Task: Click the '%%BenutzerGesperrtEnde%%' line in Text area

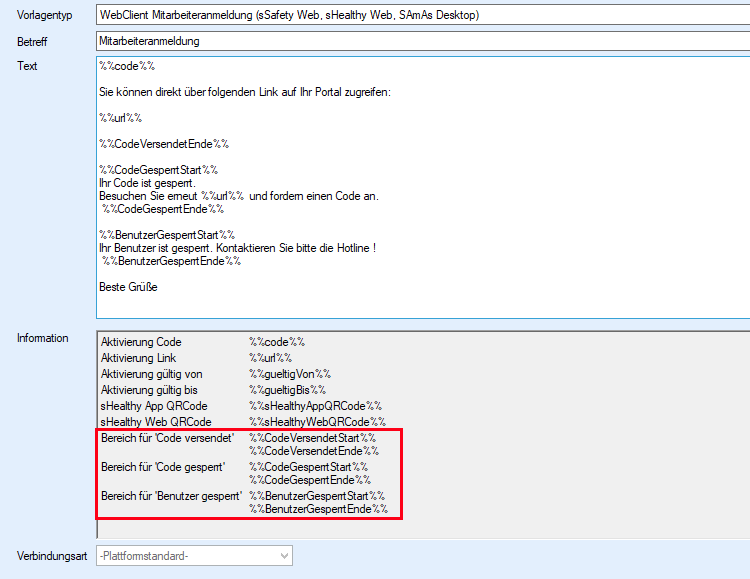Action: [171, 261]
